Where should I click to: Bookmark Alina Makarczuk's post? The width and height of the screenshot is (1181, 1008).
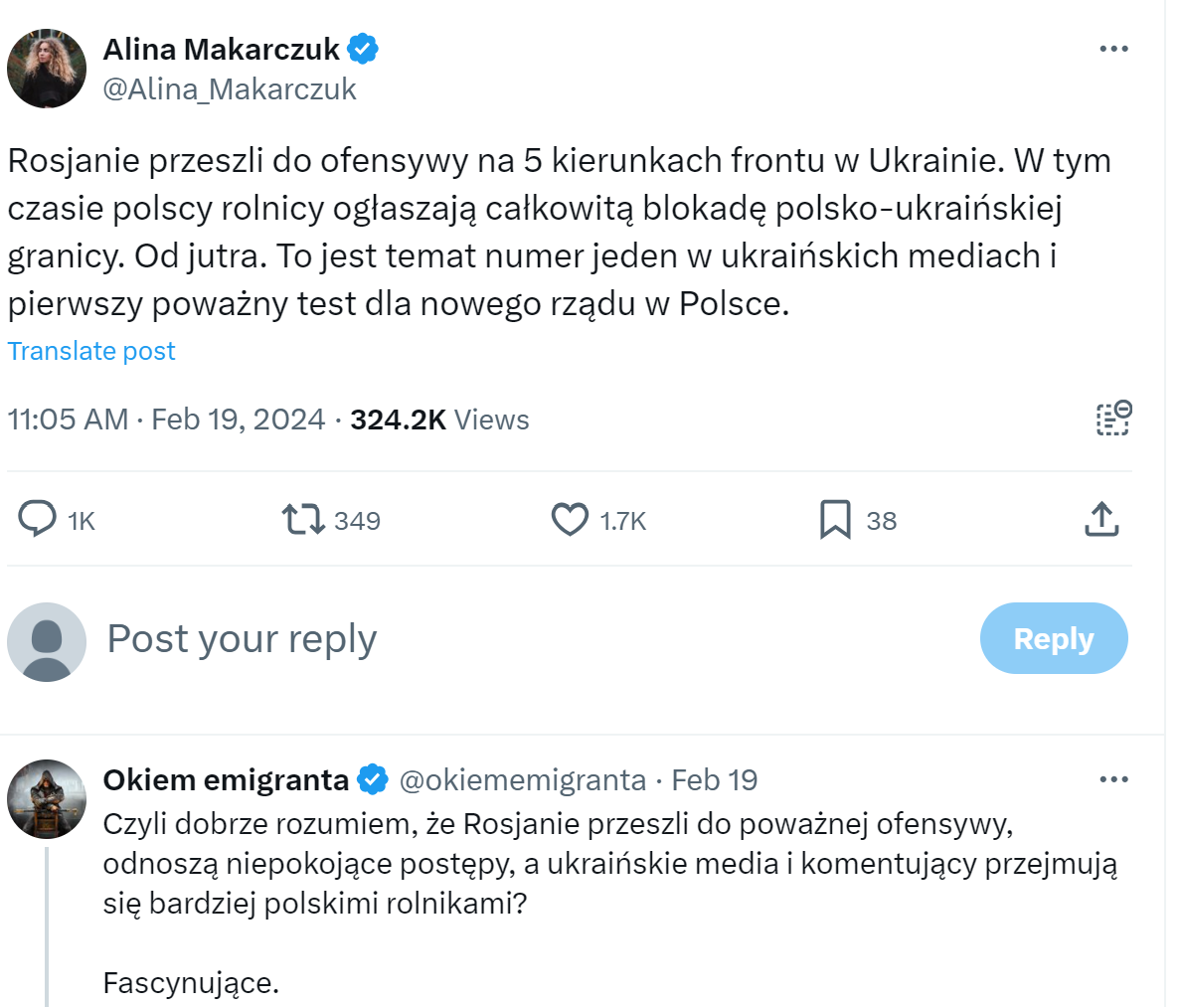click(835, 519)
